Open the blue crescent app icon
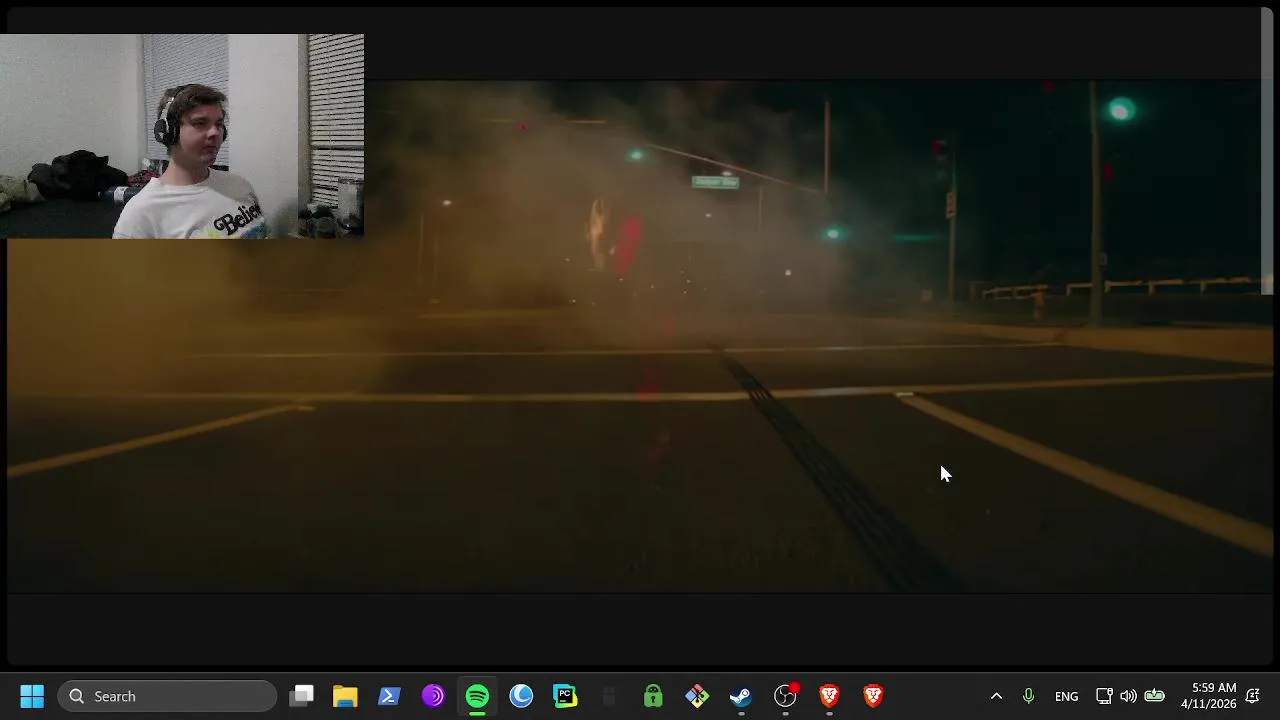1280x720 pixels. (521, 696)
